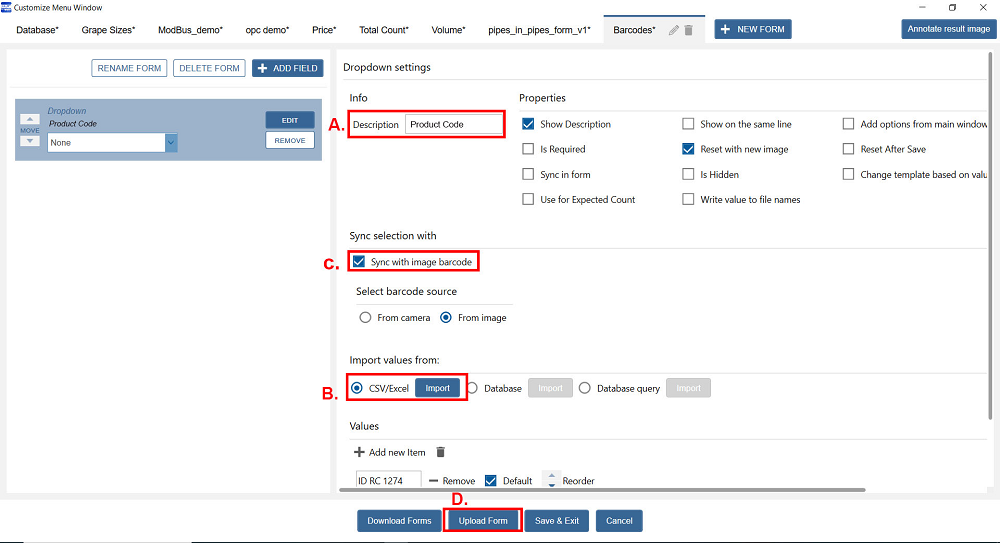Click the plus icon for Add new Item

point(359,453)
